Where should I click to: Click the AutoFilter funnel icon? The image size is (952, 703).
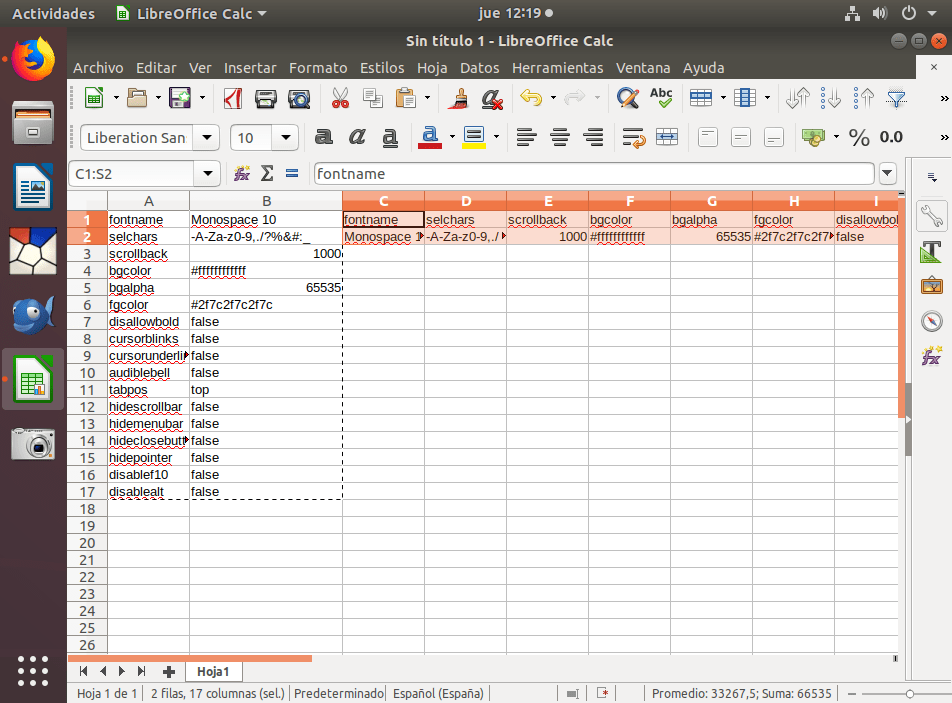[x=897, y=98]
